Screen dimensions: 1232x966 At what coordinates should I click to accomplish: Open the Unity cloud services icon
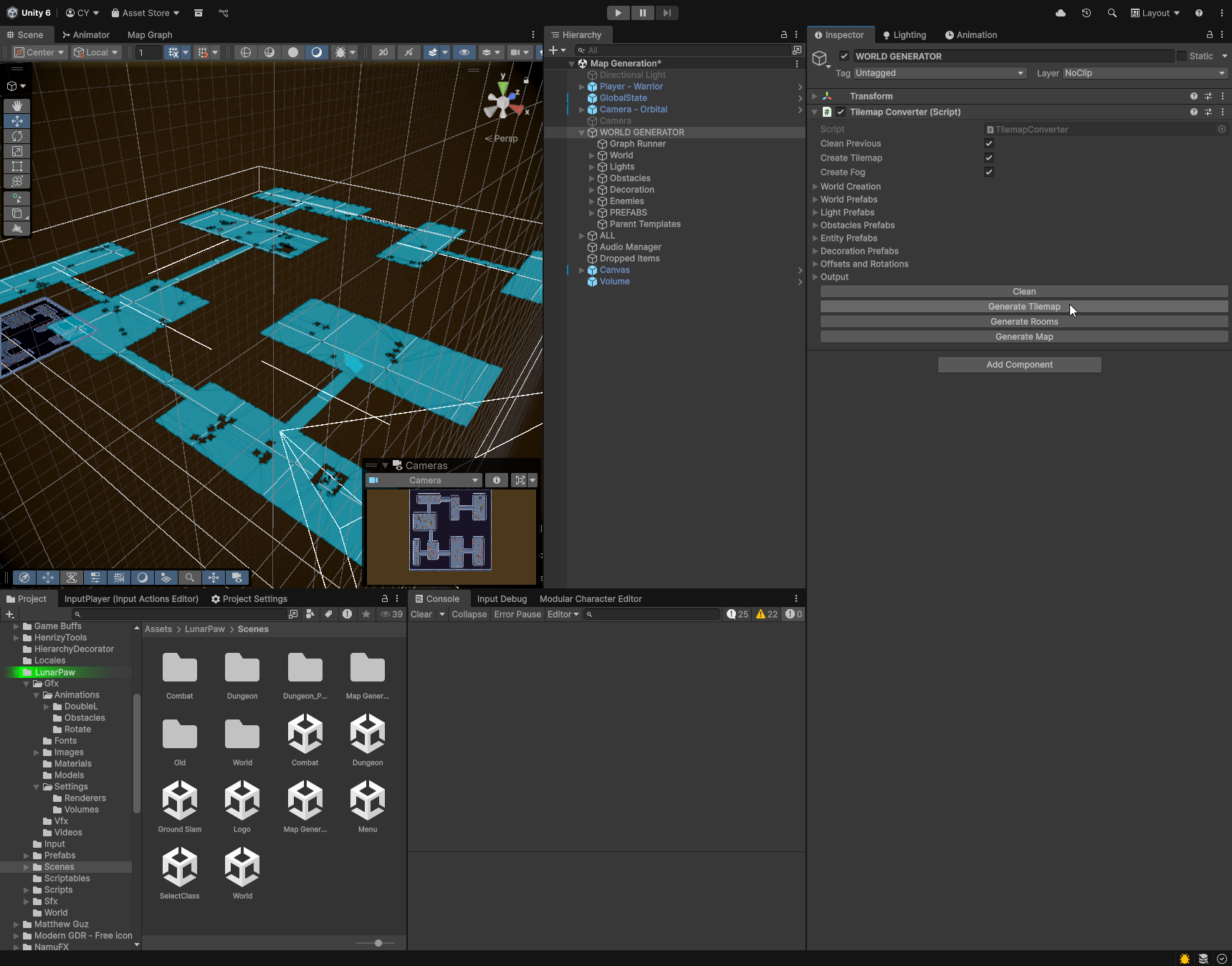tap(1061, 13)
